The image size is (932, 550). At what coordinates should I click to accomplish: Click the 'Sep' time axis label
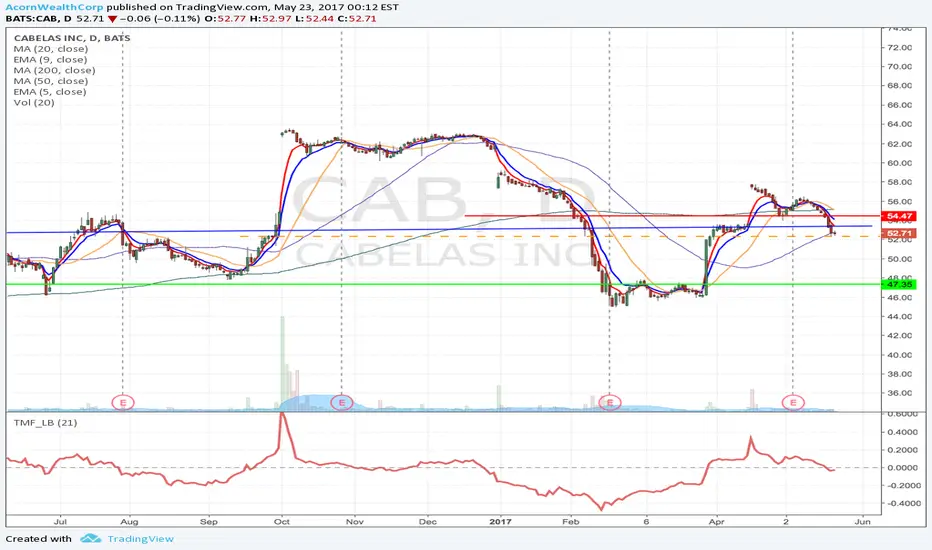coord(209,521)
